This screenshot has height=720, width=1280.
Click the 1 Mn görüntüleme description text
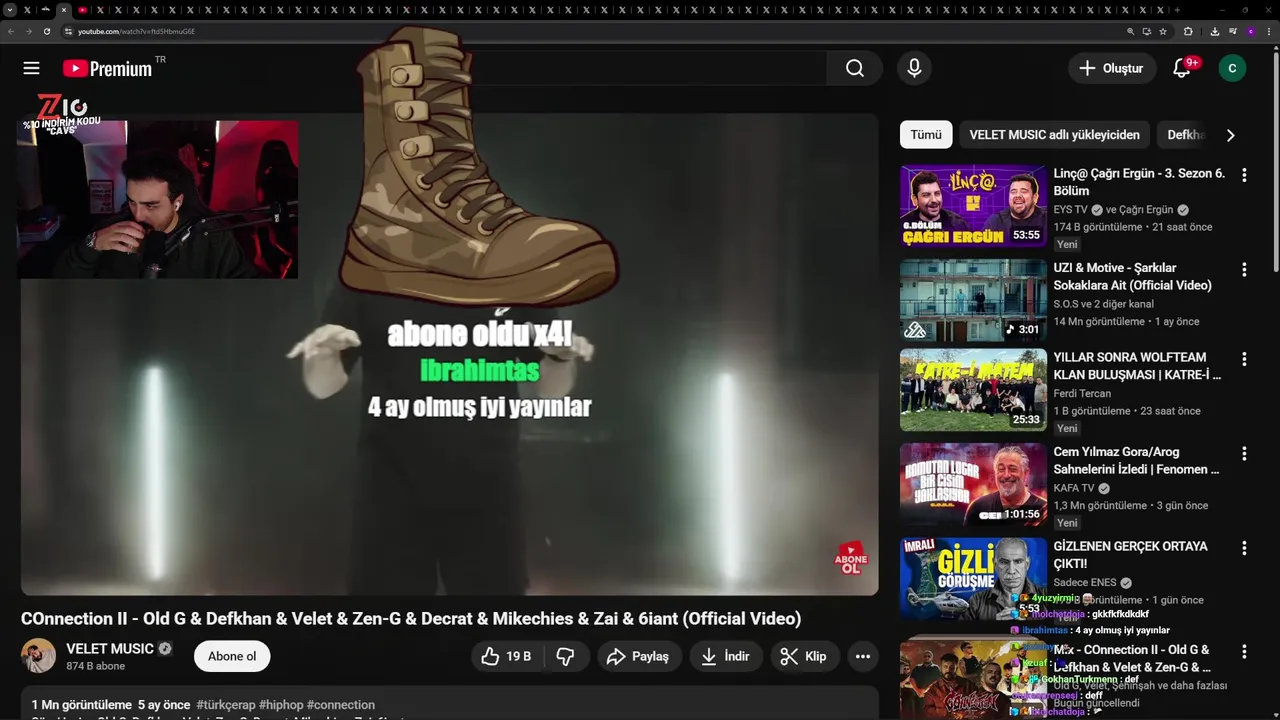tap(81, 705)
